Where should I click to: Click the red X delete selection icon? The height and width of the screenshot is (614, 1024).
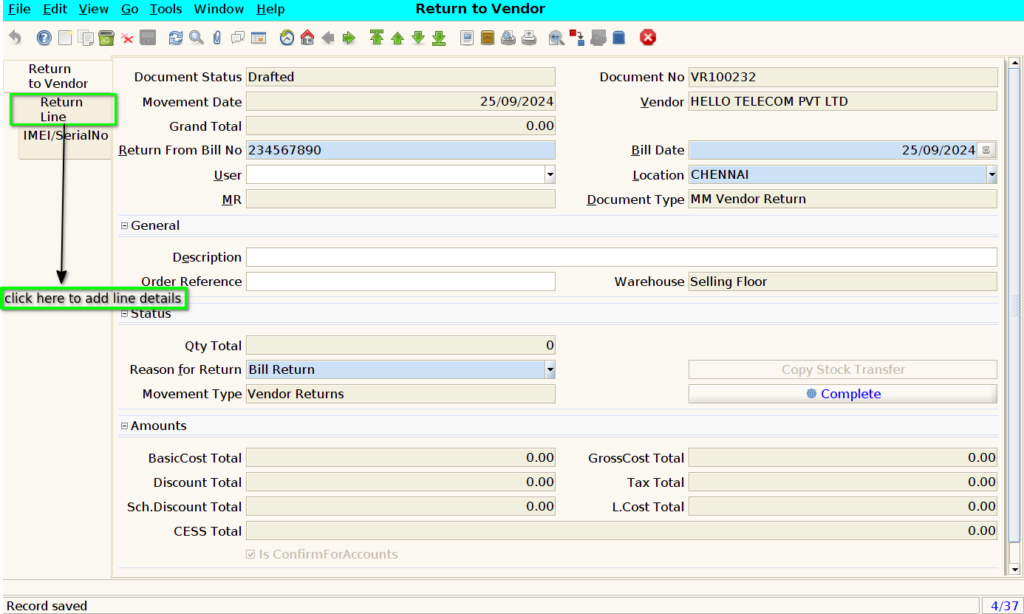(x=127, y=39)
